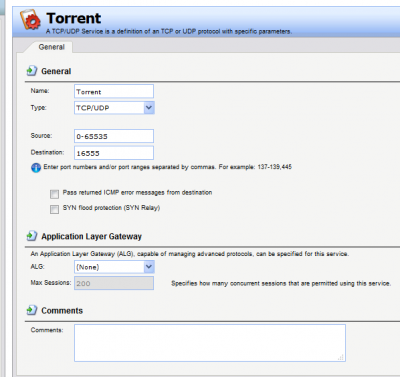This screenshot has width=400, height=377.
Task: Open the Type dropdown arrow
Action: (x=149, y=108)
